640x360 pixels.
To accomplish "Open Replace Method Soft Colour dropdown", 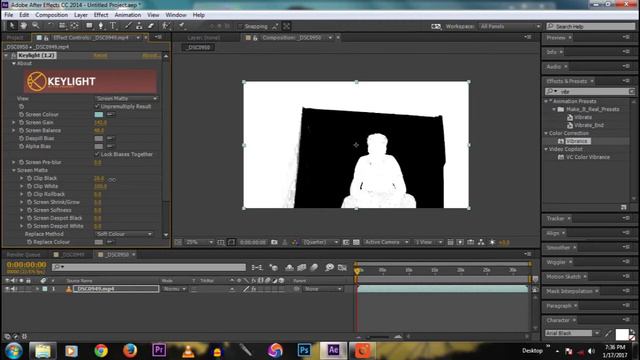I will (x=124, y=234).
